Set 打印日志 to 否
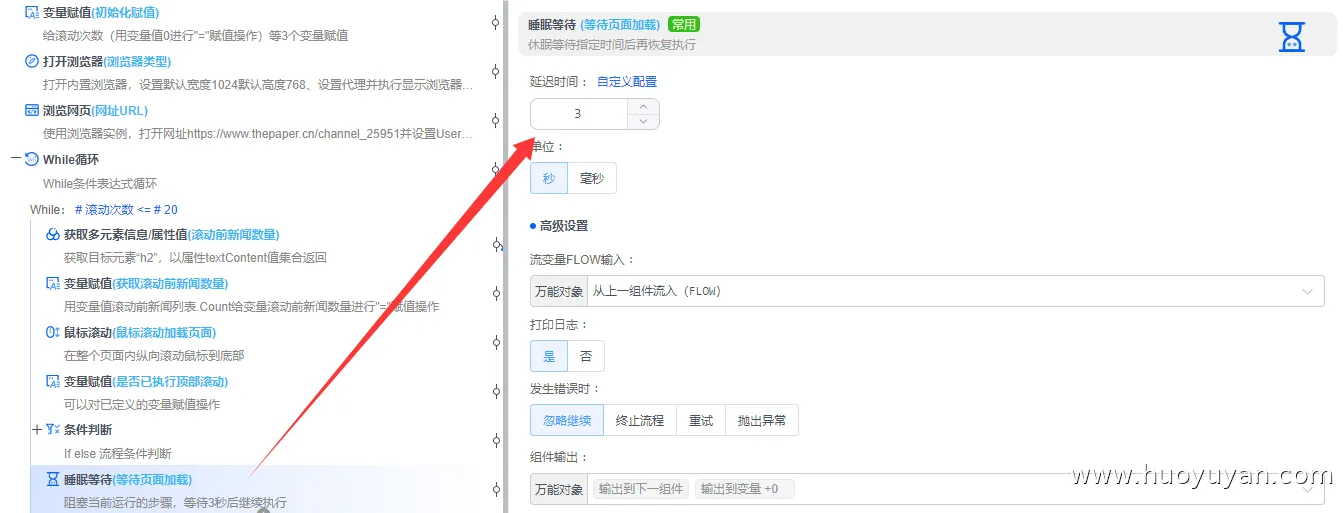This screenshot has width=1344, height=513. pyautogui.click(x=586, y=356)
